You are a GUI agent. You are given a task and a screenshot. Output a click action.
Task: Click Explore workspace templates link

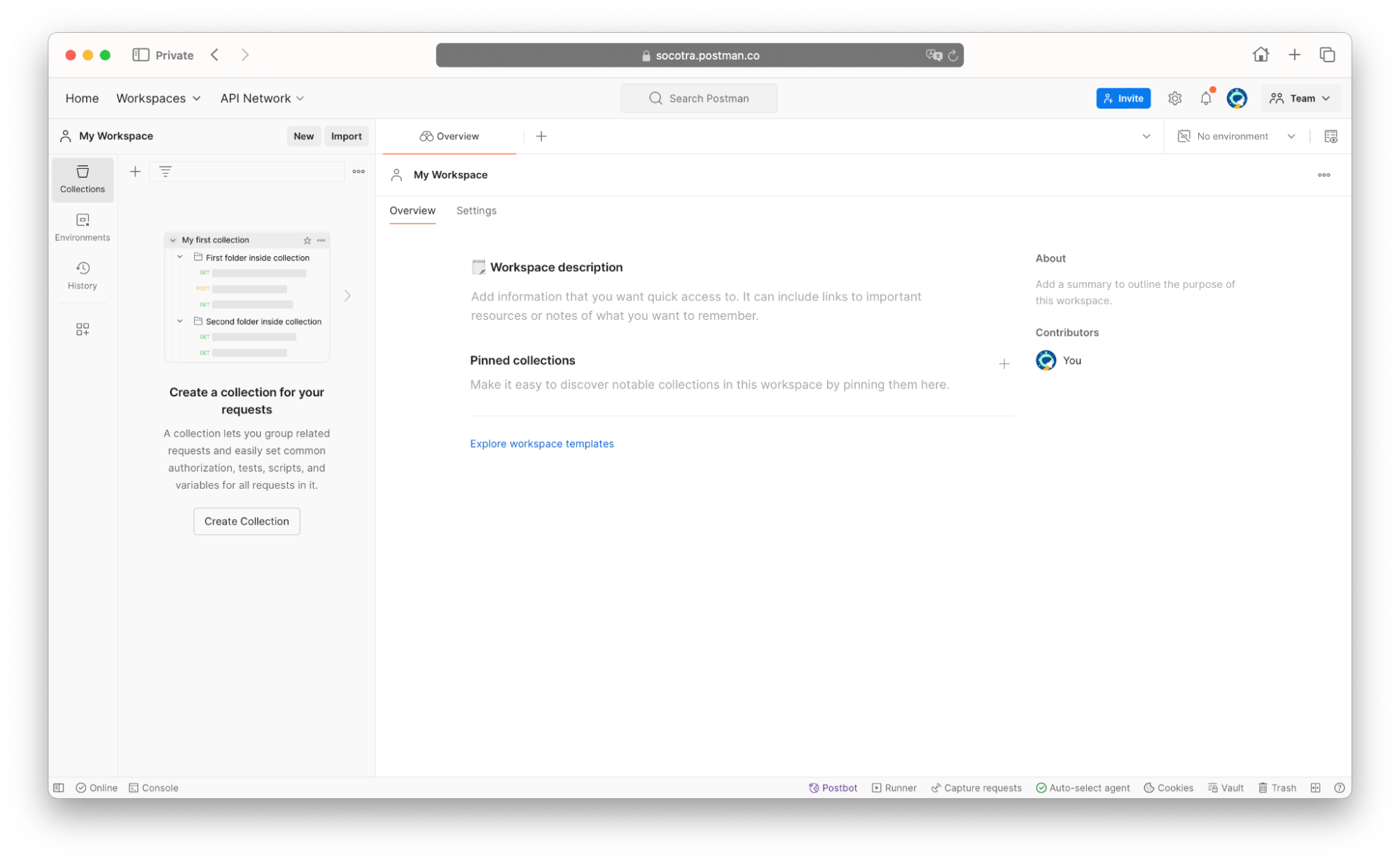tap(542, 443)
